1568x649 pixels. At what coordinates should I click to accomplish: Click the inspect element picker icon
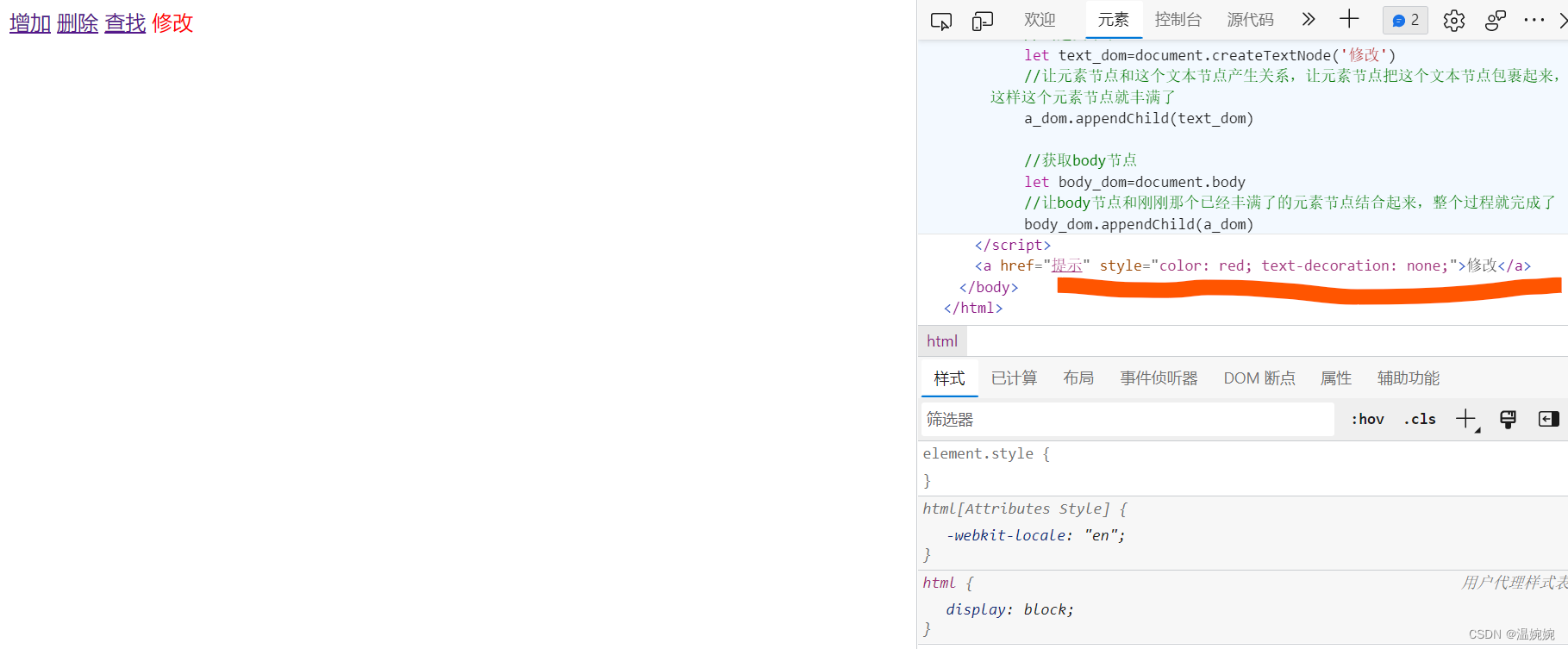[941, 21]
